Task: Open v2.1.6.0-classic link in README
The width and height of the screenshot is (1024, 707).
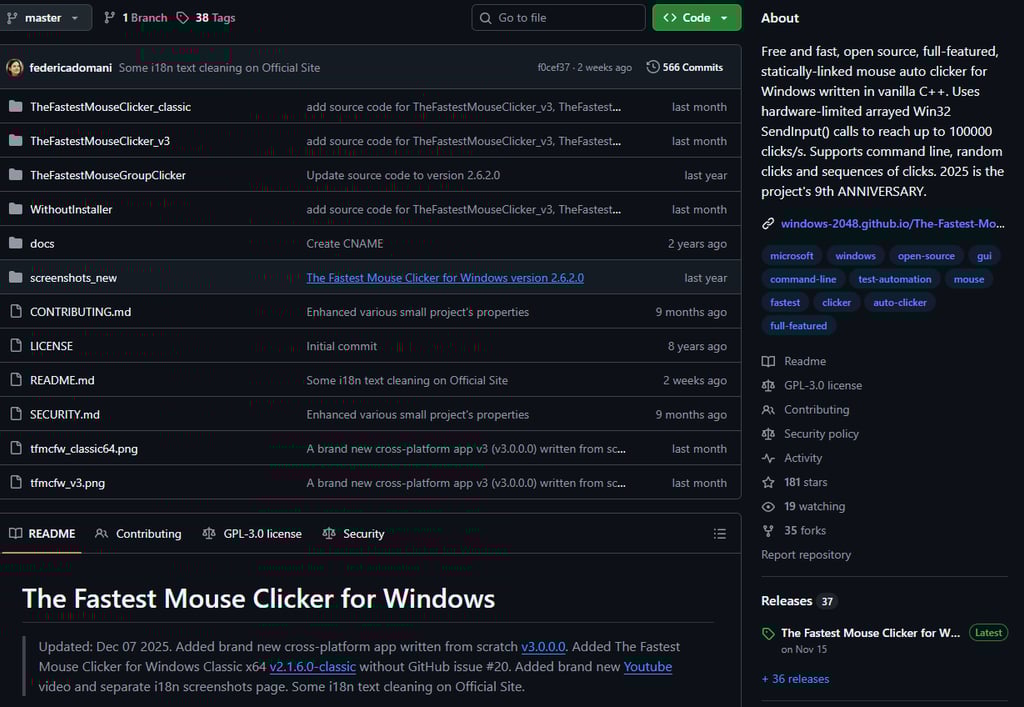Action: click(312, 667)
